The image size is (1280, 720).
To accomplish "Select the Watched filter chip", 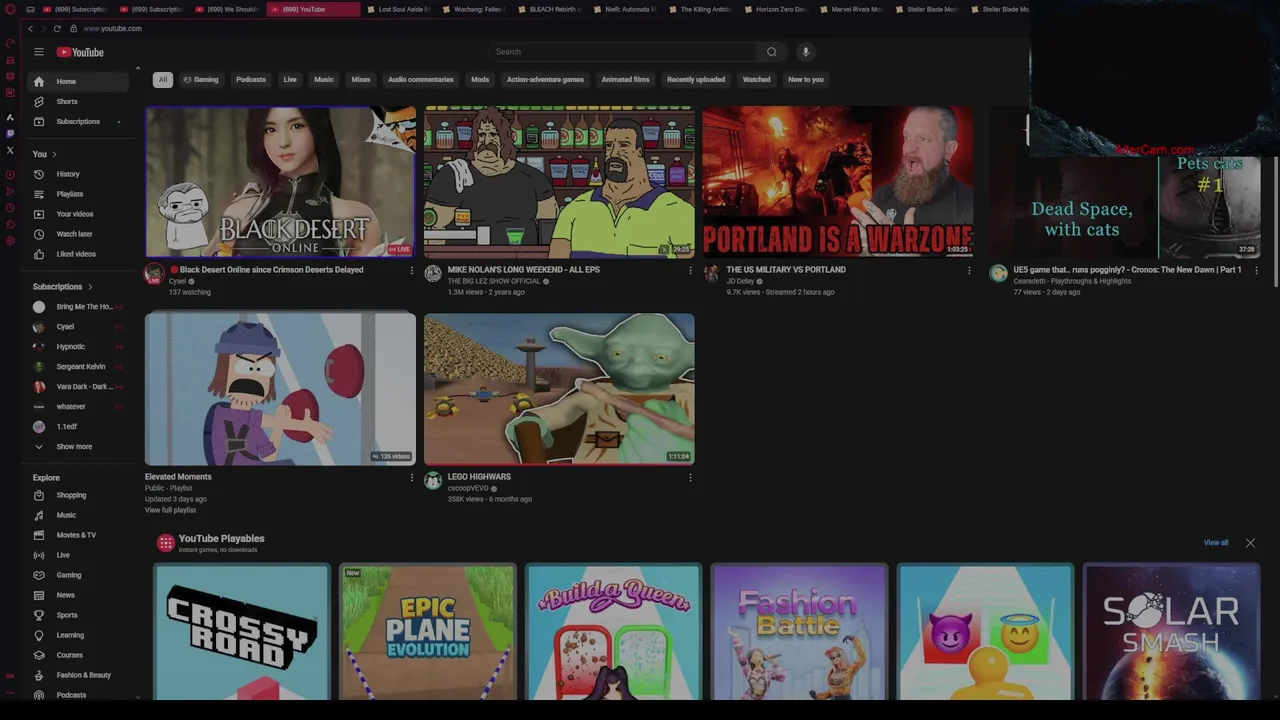I will tap(757, 80).
